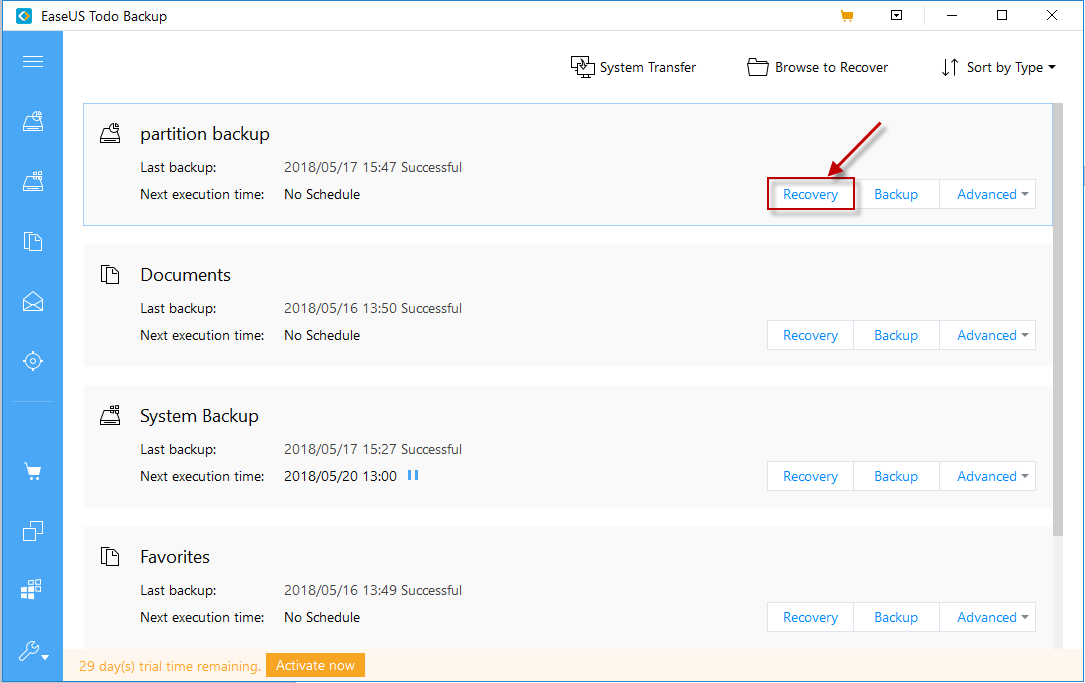This screenshot has width=1085, height=683.
Task: Open the hamburger menu in sidebar
Action: (33, 62)
